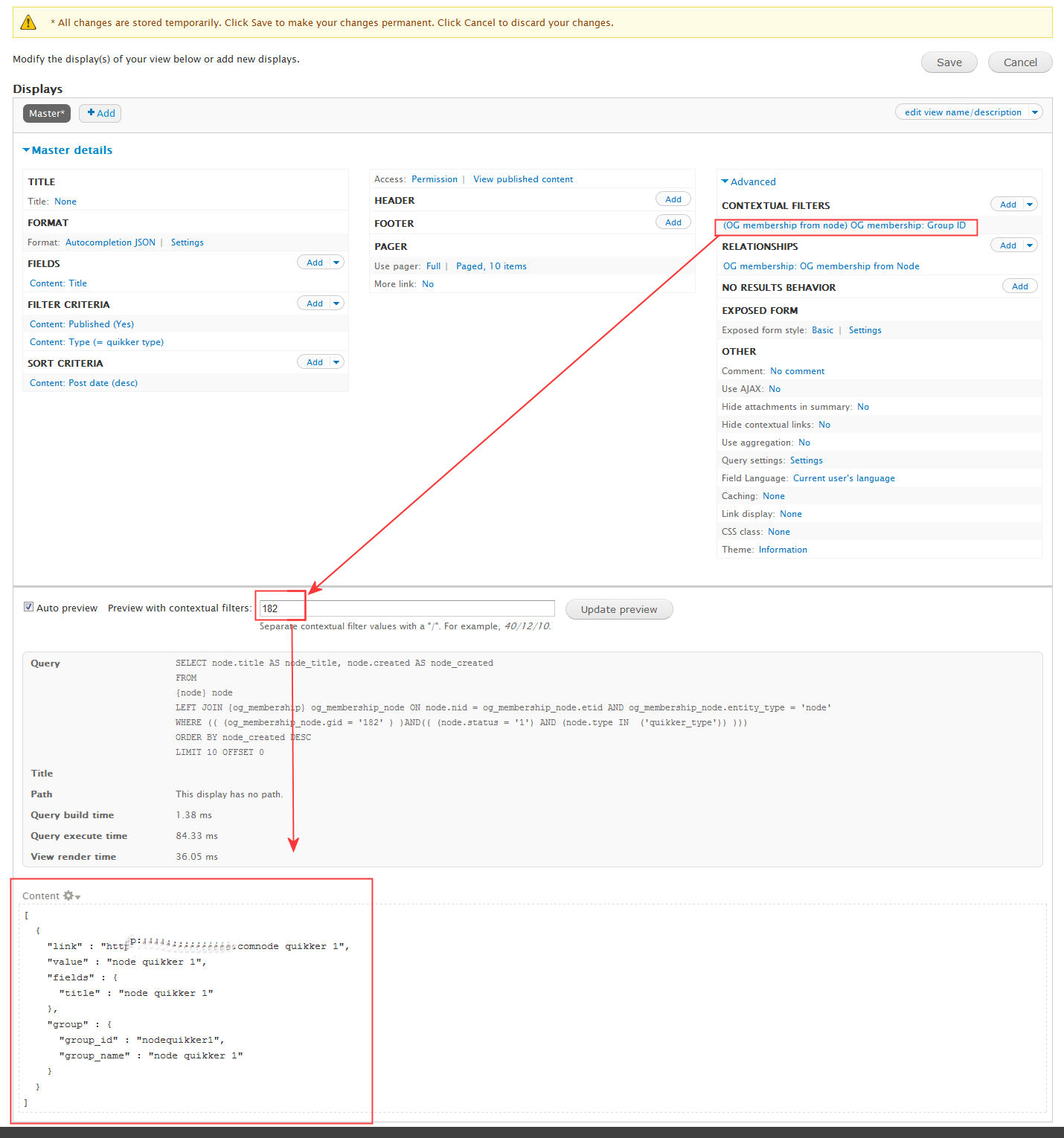Open the Contextual Filters Add dropdown arrow

1029,204
